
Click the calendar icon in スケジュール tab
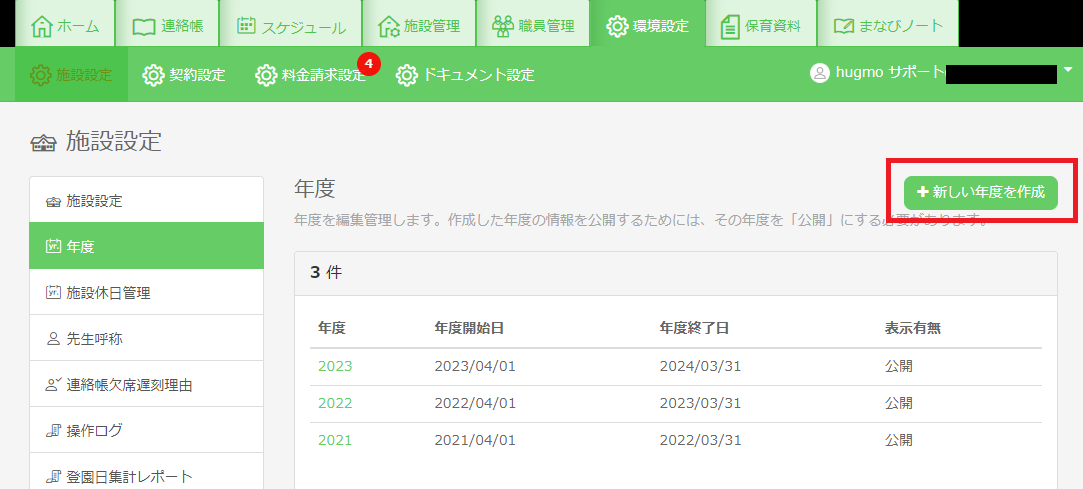click(246, 26)
